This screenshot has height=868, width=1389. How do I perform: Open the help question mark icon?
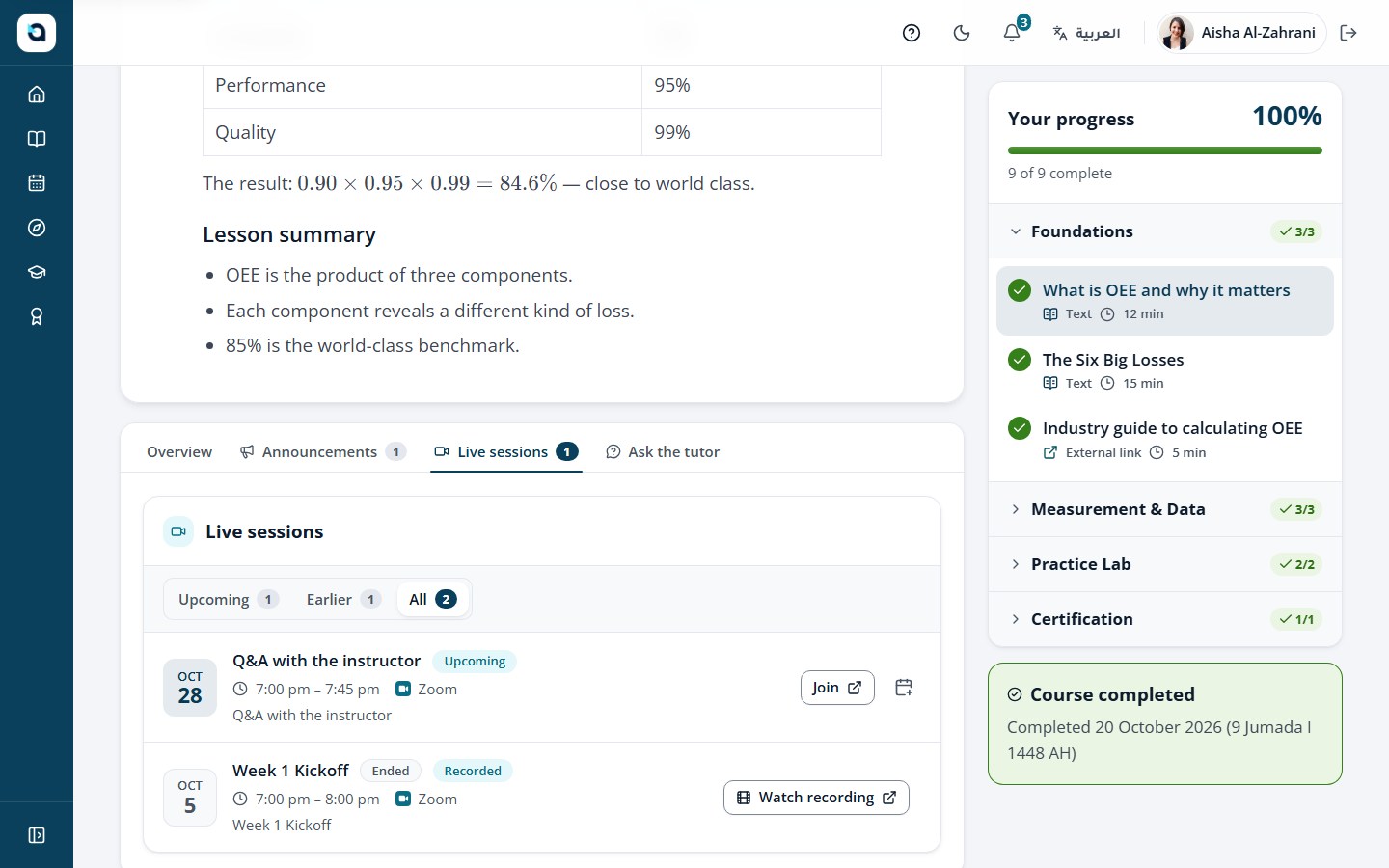(x=912, y=33)
